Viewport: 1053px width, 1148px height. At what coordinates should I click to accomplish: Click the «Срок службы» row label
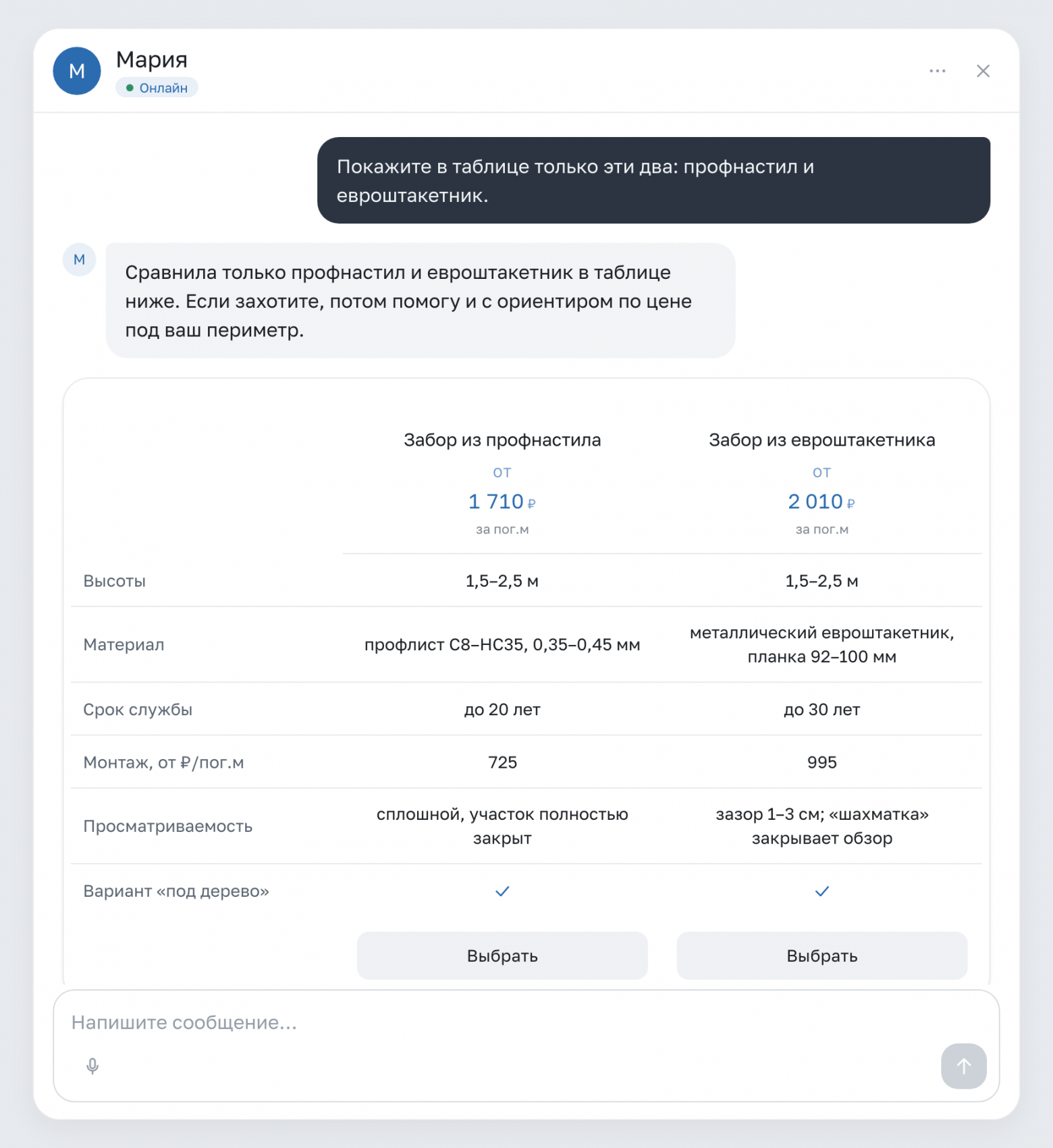pos(138,709)
